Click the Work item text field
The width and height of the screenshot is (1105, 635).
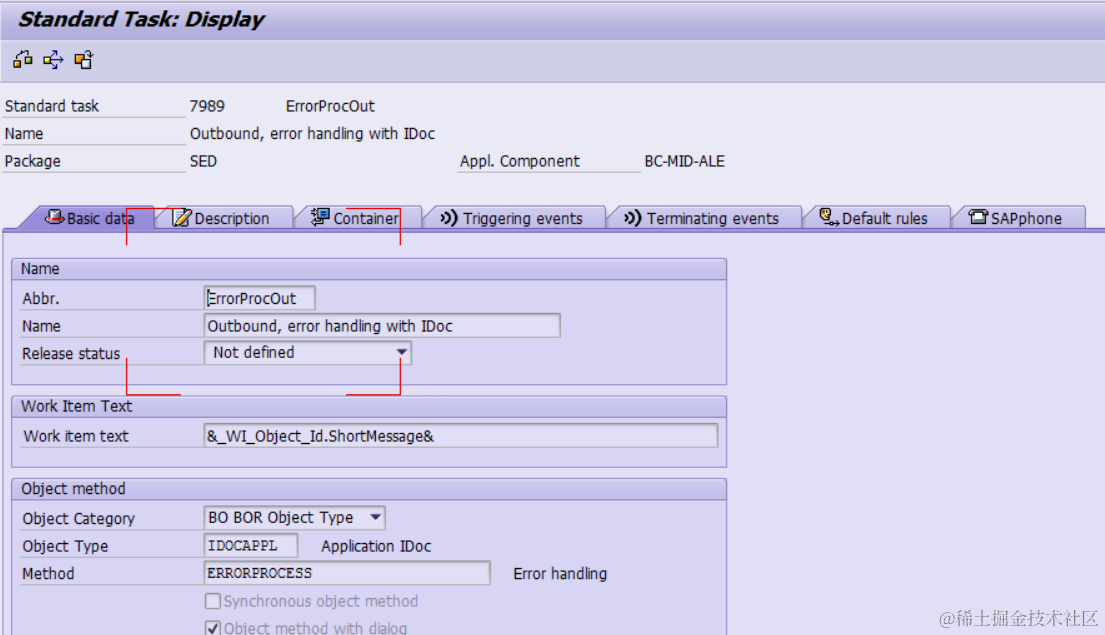pyautogui.click(x=461, y=436)
